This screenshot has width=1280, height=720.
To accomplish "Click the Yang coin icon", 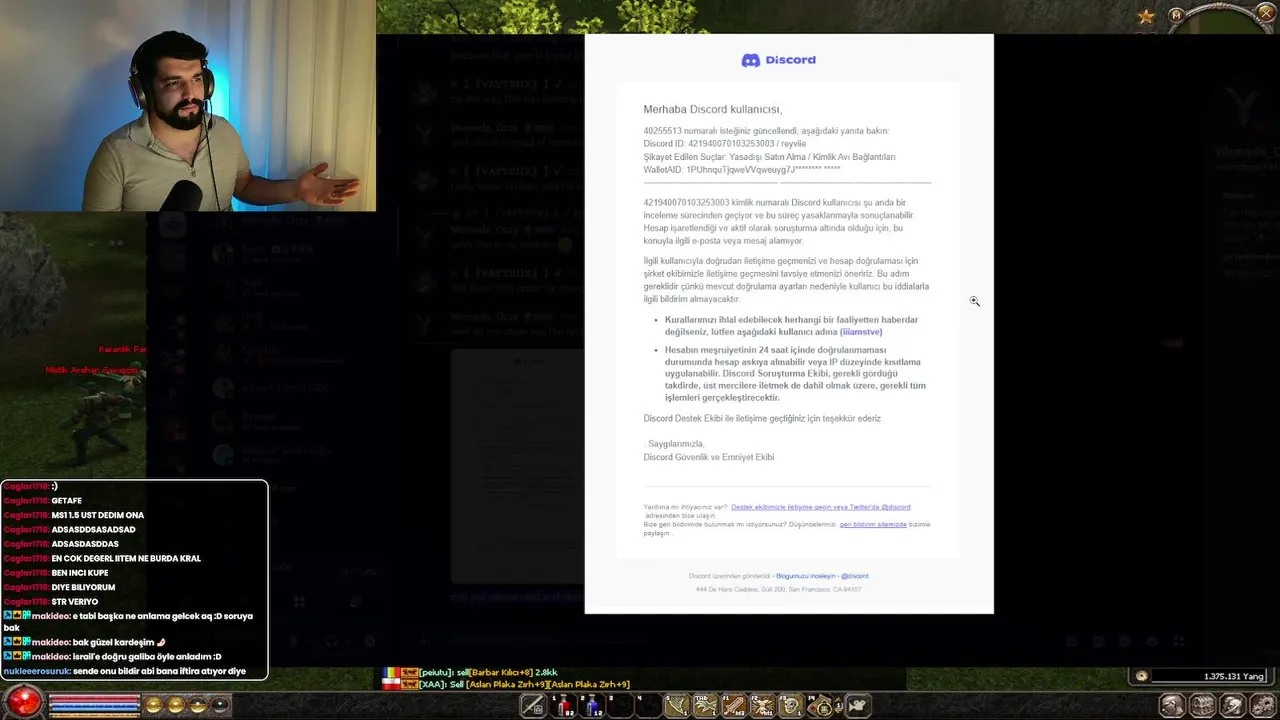I will (1142, 676).
